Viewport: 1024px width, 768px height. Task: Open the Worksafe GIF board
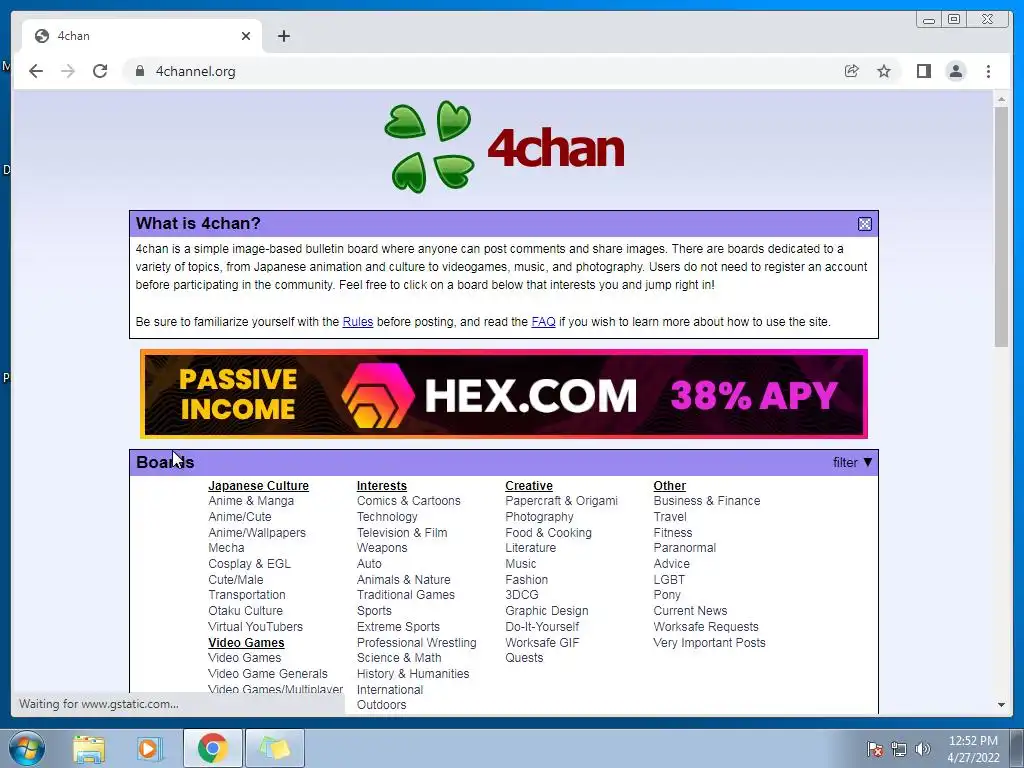542,643
